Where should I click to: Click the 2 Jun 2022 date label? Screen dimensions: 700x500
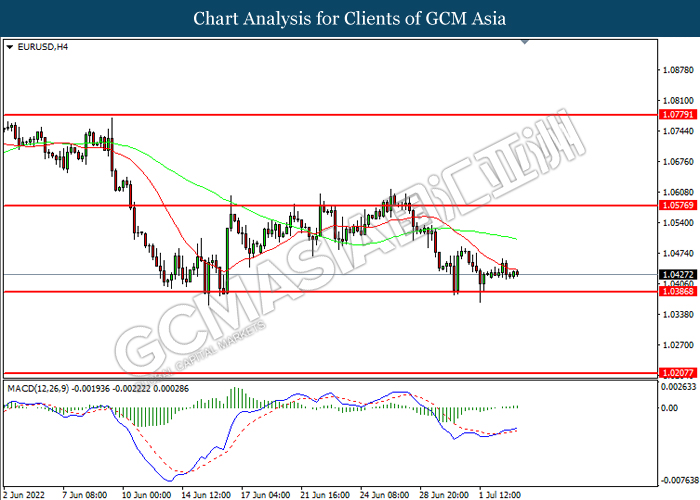point(25,495)
